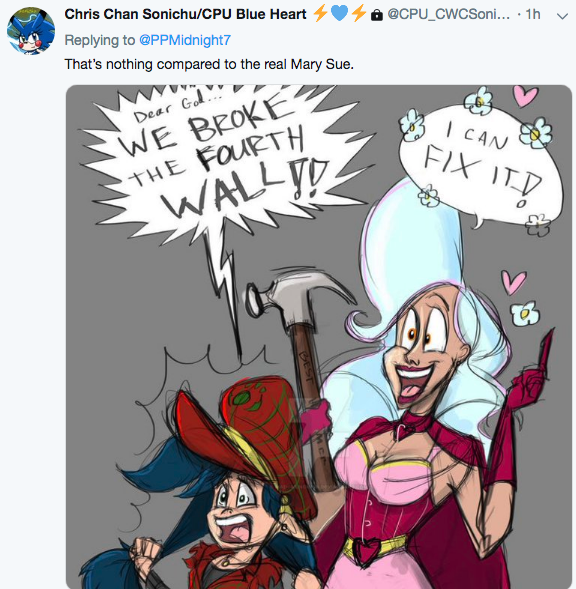The height and width of the screenshot is (589, 576).
Task: Click the 'That's nothing compared' tweet text
Action: 209,64
